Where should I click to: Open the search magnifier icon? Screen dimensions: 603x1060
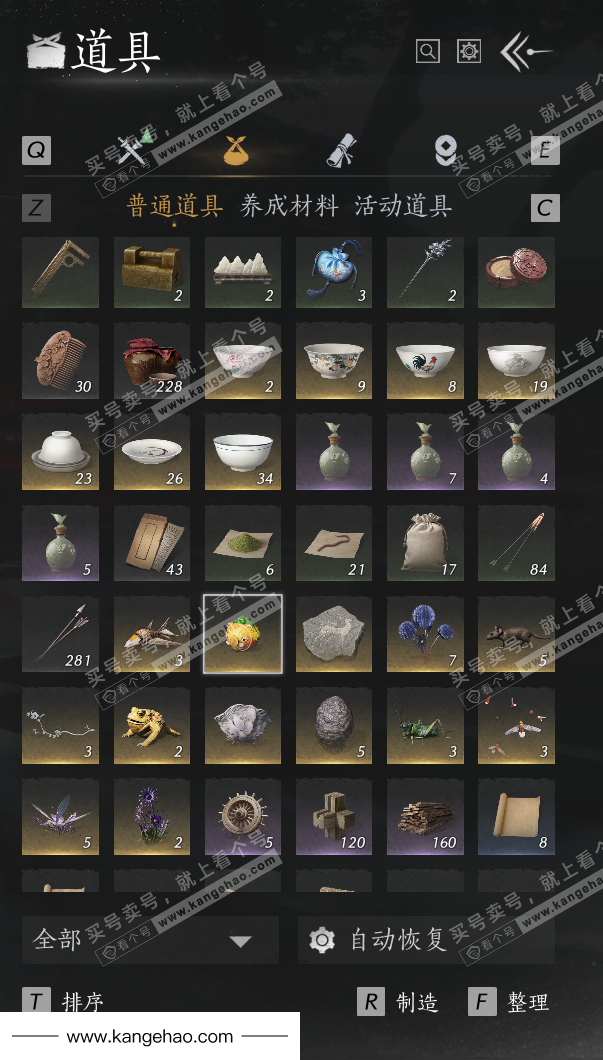(427, 51)
